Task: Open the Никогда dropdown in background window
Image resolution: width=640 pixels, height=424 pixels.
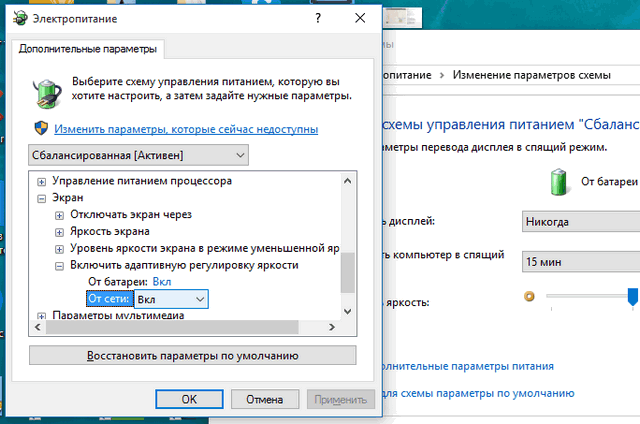Action: pos(581,222)
